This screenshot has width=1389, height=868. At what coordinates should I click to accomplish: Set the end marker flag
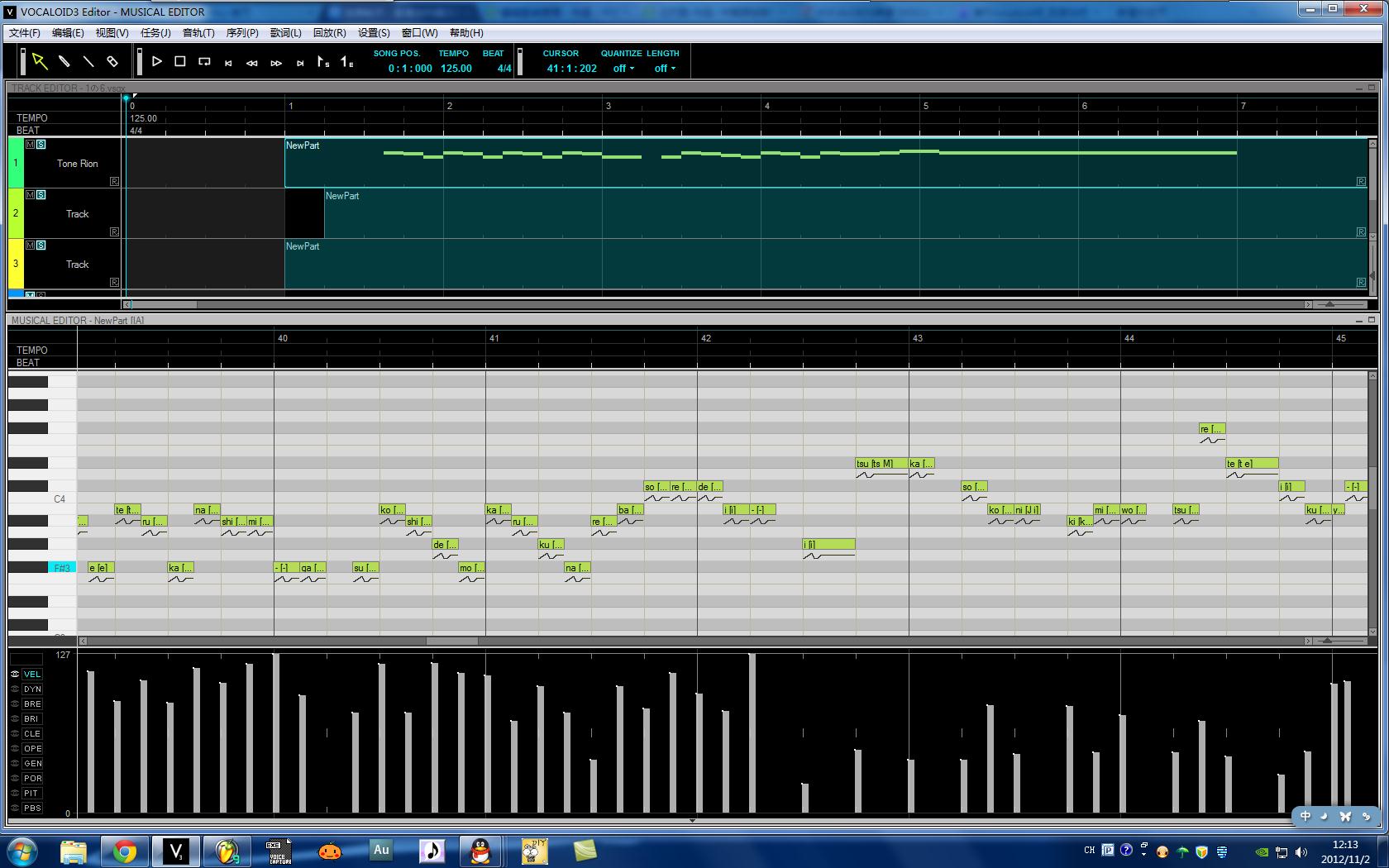(x=347, y=62)
